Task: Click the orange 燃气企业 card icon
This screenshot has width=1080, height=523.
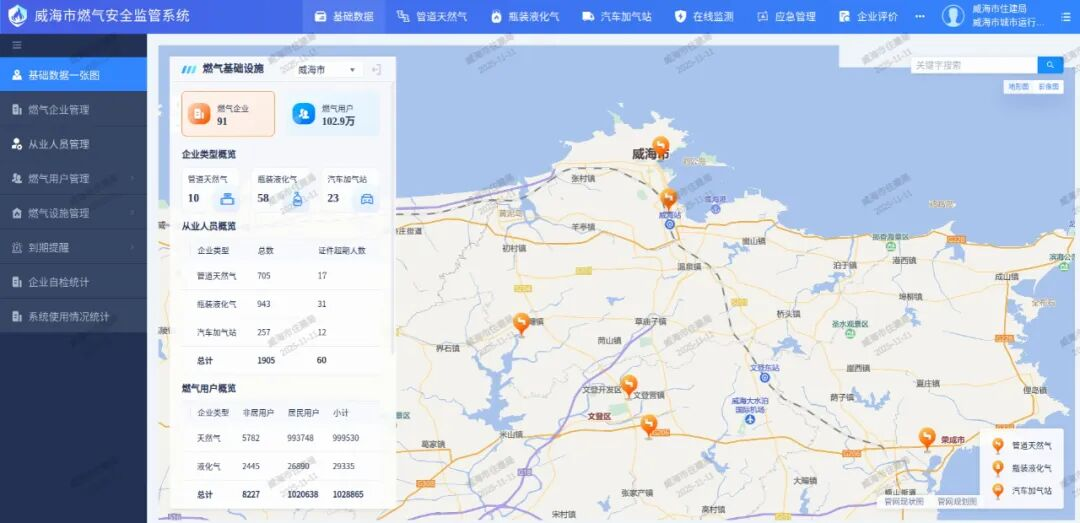Action: pos(199,114)
